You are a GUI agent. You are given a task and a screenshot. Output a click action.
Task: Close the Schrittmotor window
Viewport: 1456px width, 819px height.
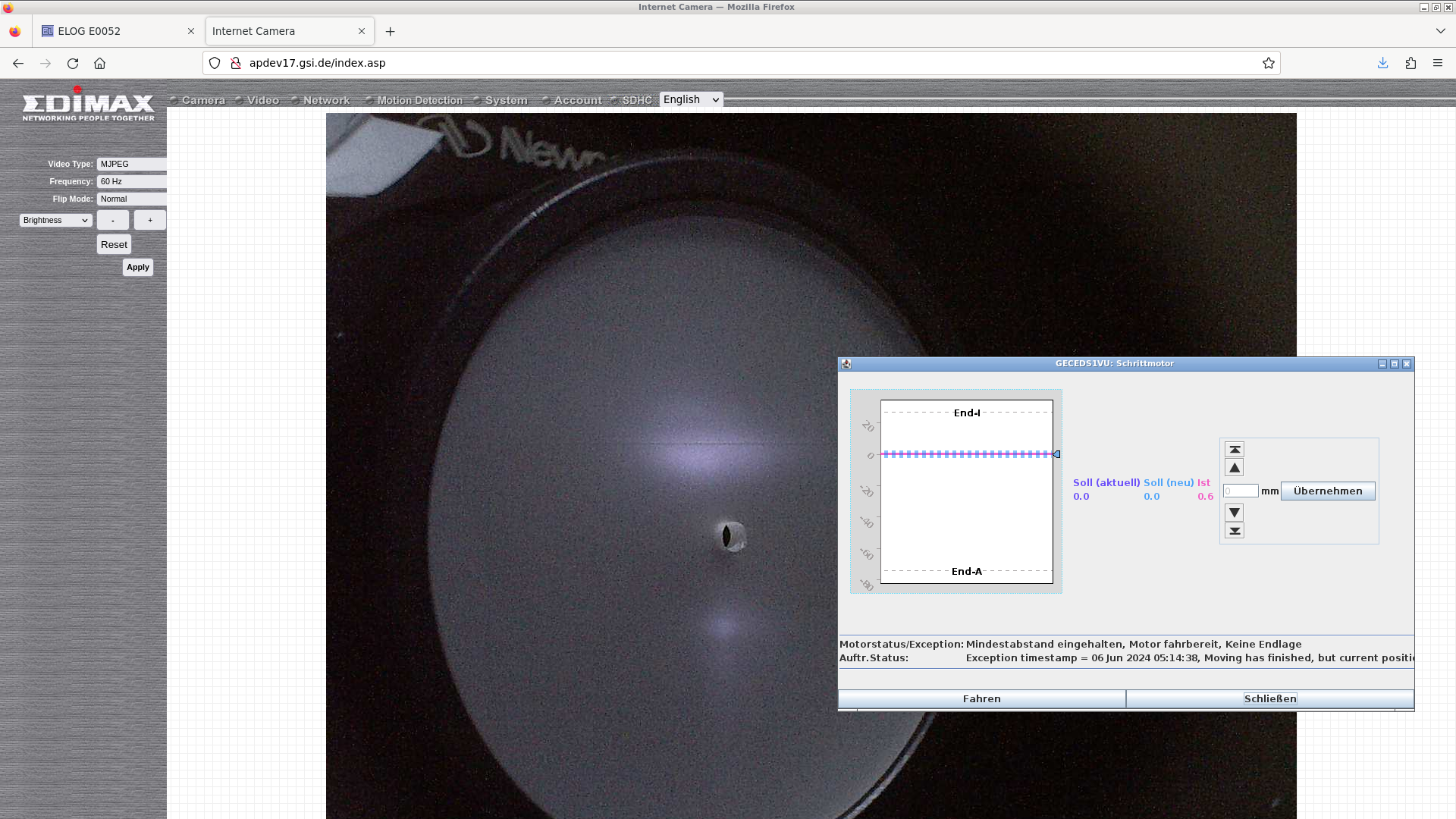point(1407,364)
